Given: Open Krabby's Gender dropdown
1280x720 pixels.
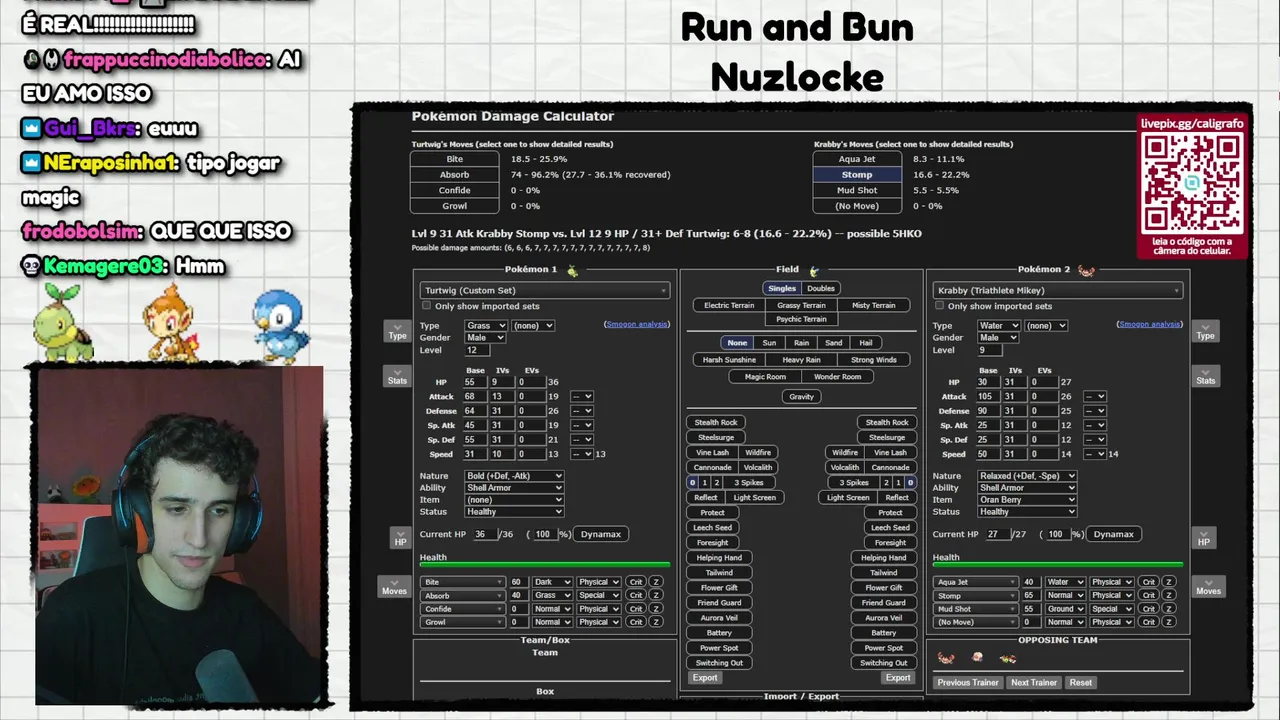Looking at the screenshot, I should 999,338.
